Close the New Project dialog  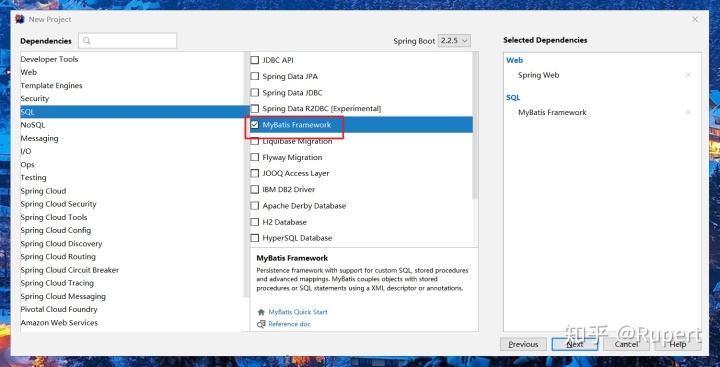coord(695,19)
